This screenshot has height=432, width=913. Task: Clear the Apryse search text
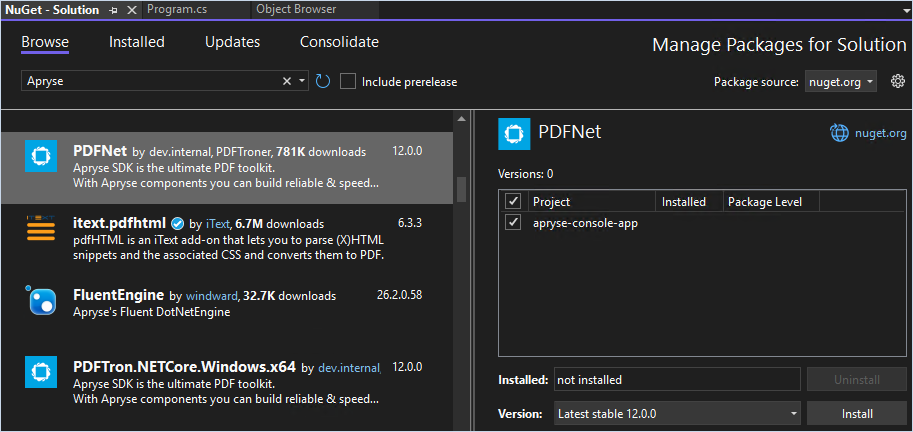[287, 82]
